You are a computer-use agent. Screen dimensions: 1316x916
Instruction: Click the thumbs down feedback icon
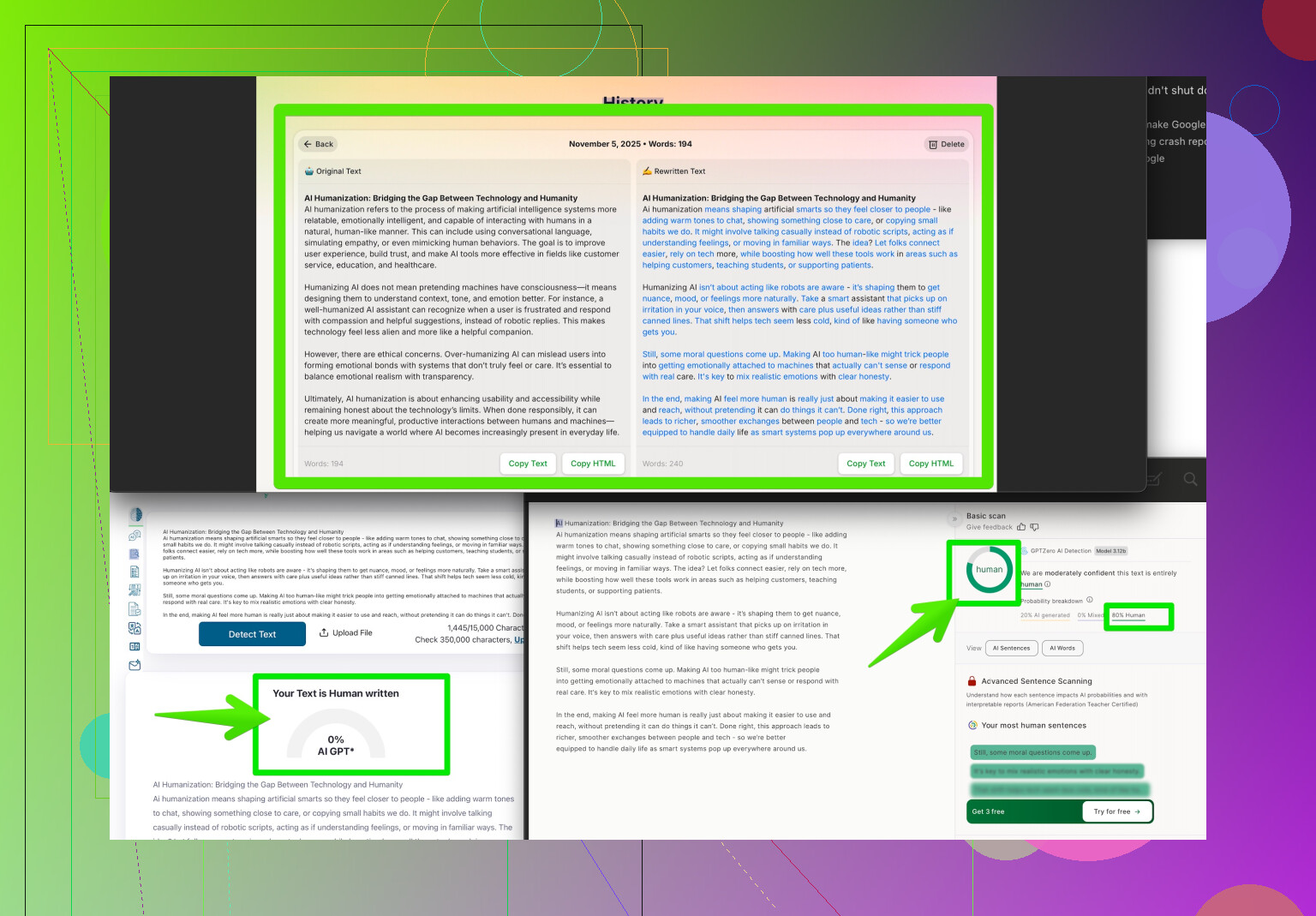1034,527
